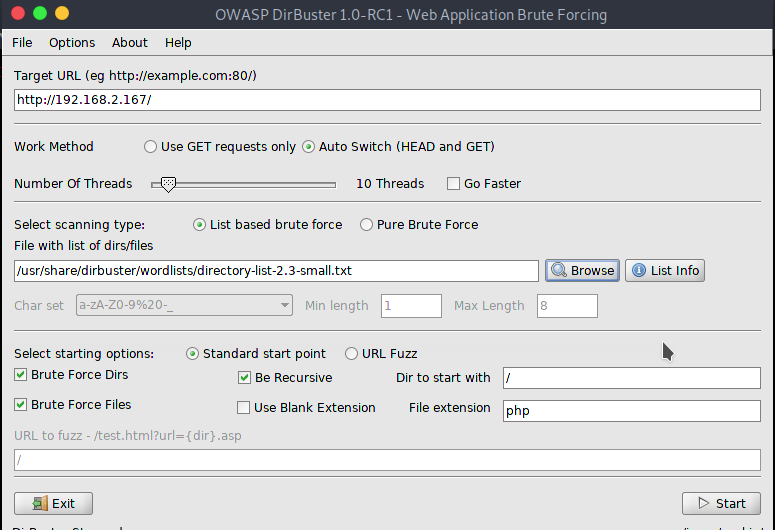Viewport: 775px width, 530px height.
Task: Enable Use Blank Extension
Action: (x=243, y=407)
